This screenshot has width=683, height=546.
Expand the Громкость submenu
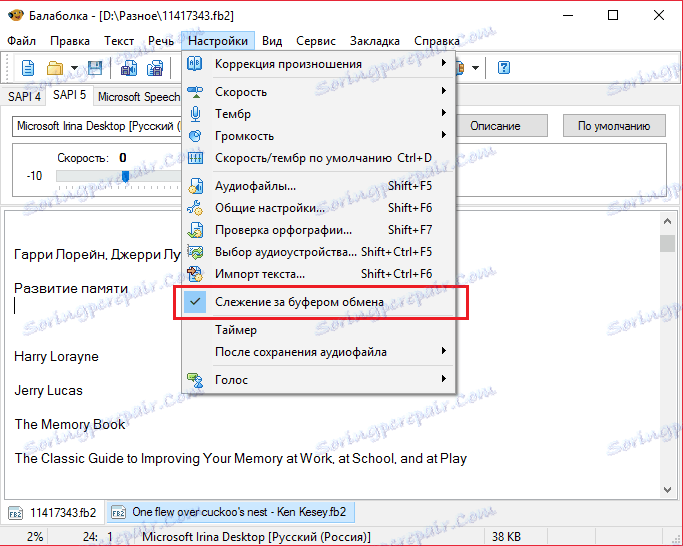pyautogui.click(x=443, y=135)
